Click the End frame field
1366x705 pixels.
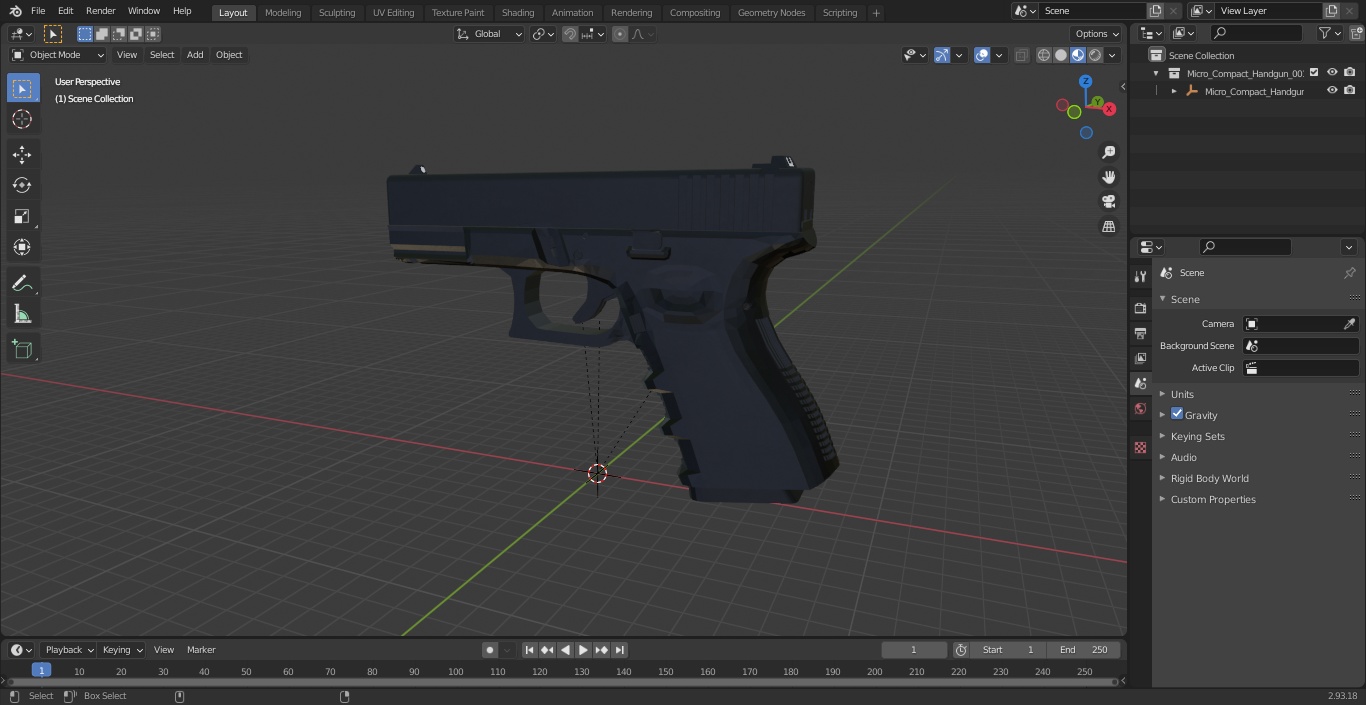coord(1084,650)
